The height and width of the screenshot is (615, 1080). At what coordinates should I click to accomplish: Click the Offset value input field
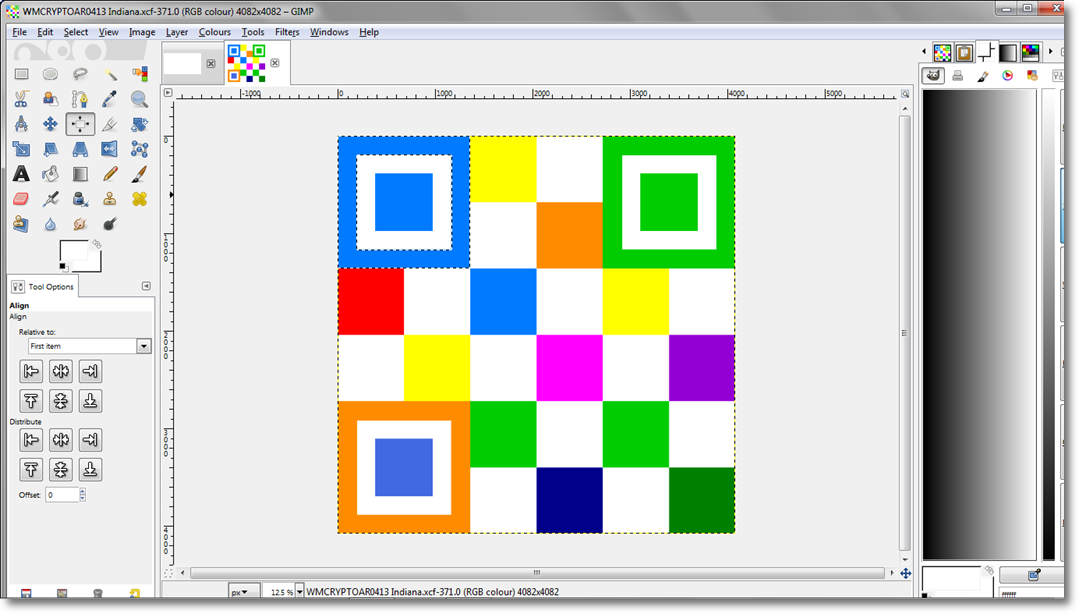click(x=62, y=494)
